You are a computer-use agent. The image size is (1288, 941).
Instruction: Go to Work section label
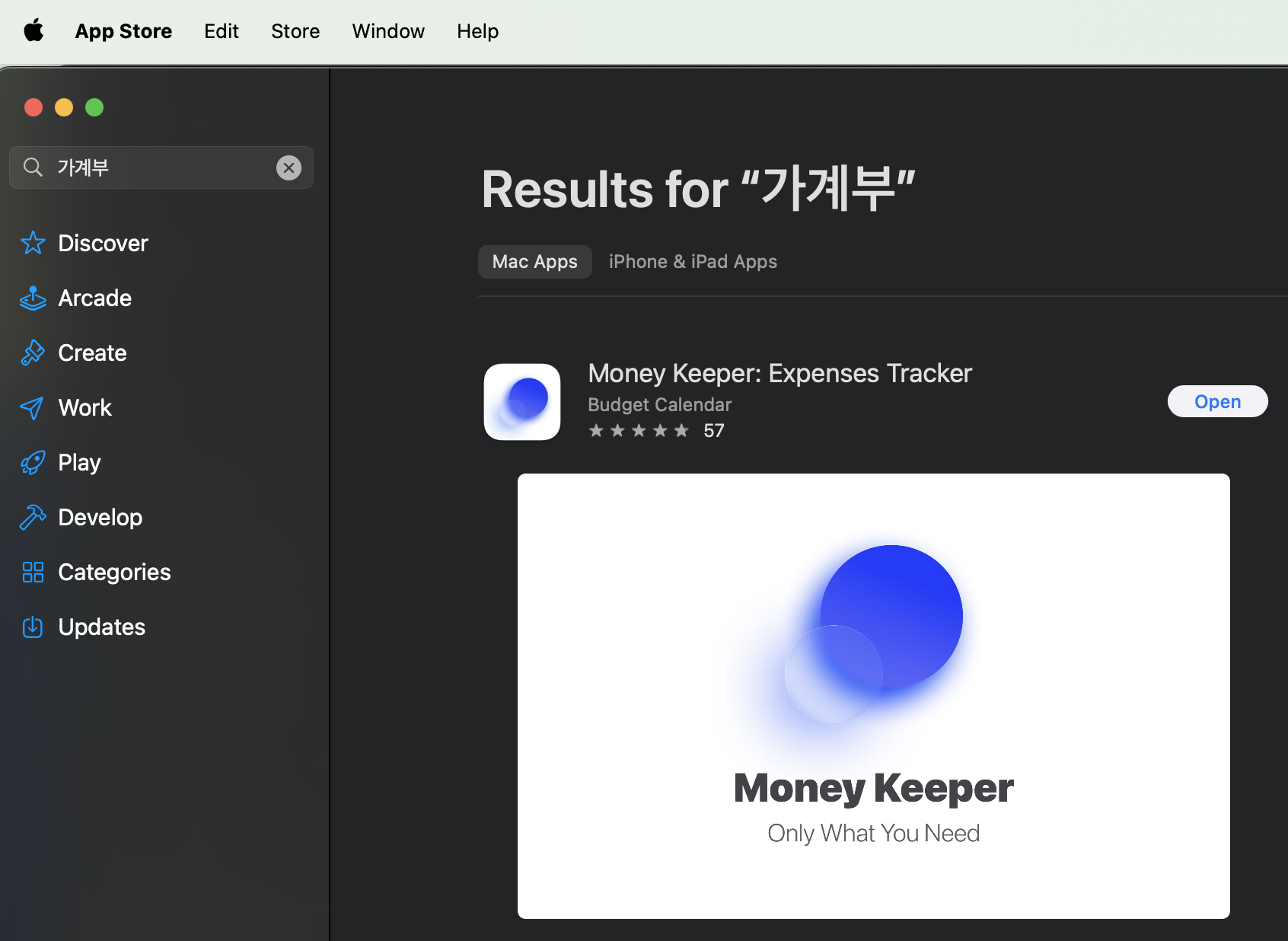84,407
